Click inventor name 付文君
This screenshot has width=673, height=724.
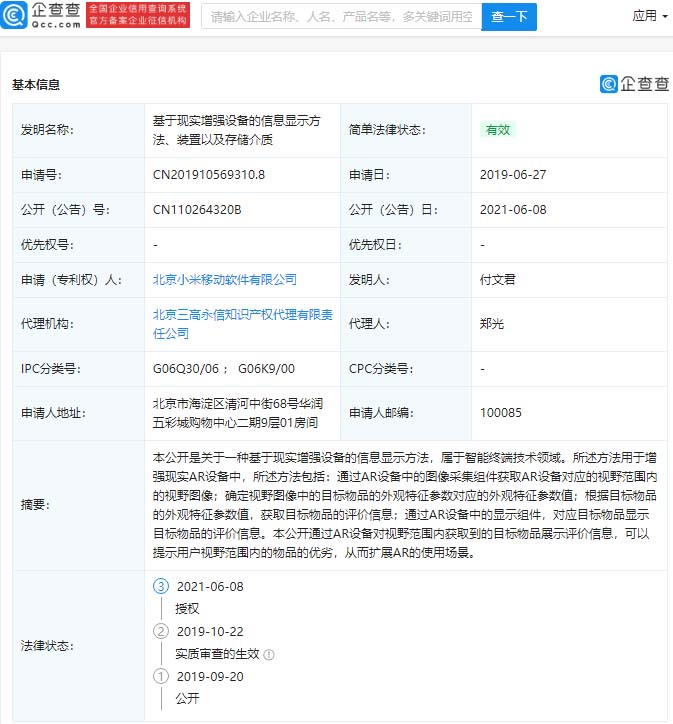(x=498, y=280)
